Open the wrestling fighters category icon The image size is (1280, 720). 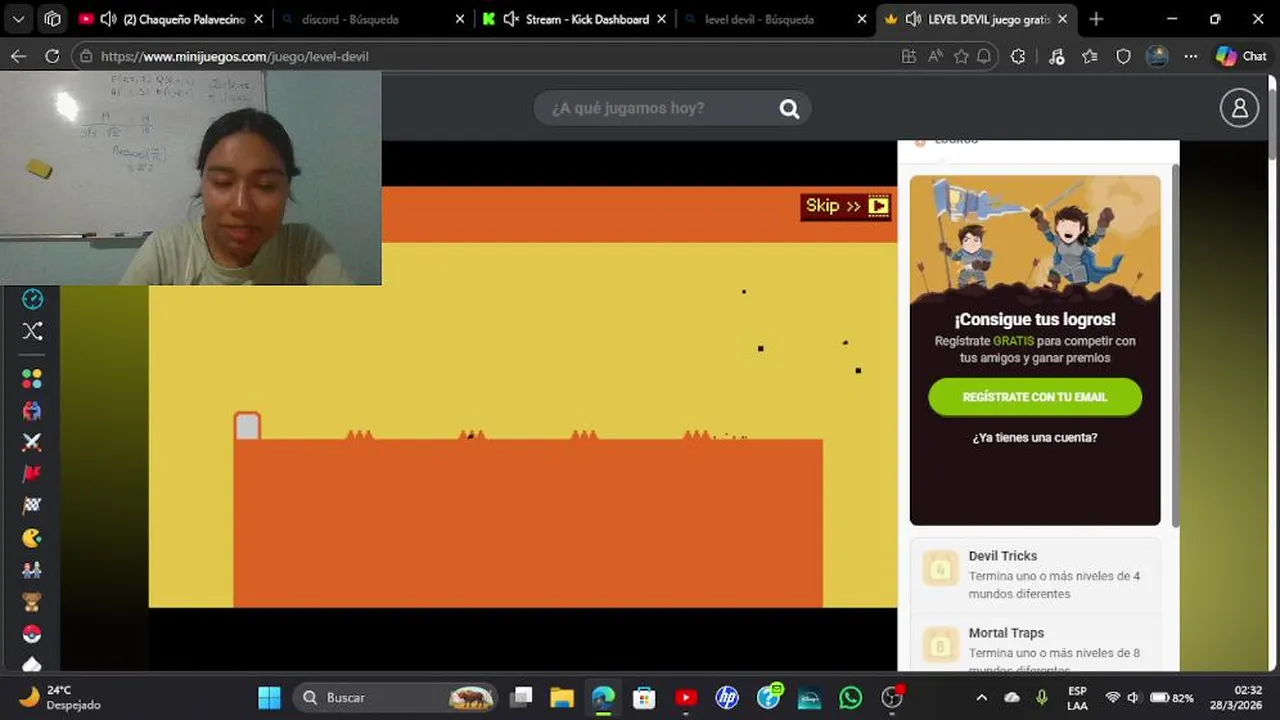pyautogui.click(x=32, y=410)
